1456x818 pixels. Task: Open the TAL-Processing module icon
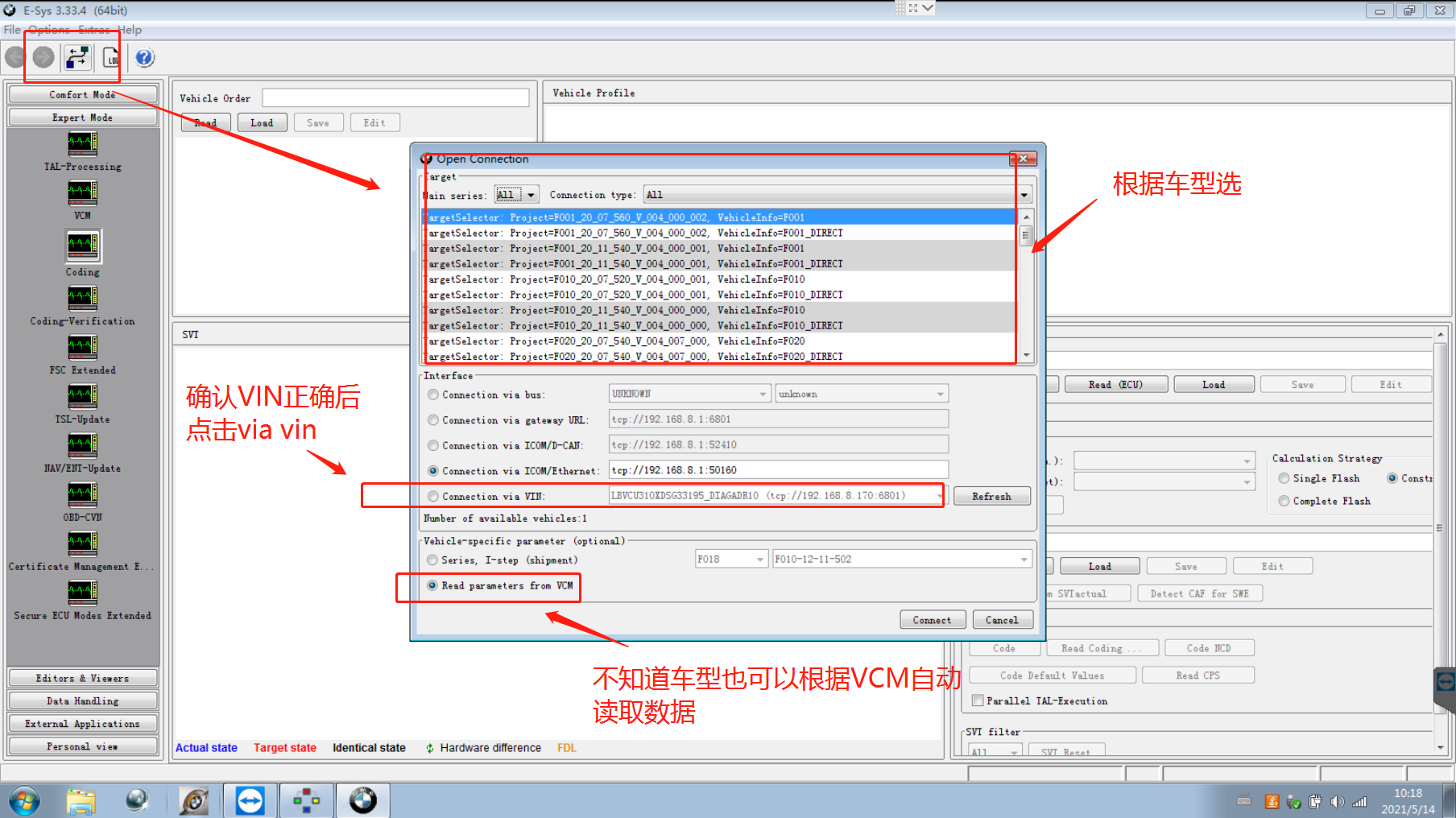coord(82,143)
